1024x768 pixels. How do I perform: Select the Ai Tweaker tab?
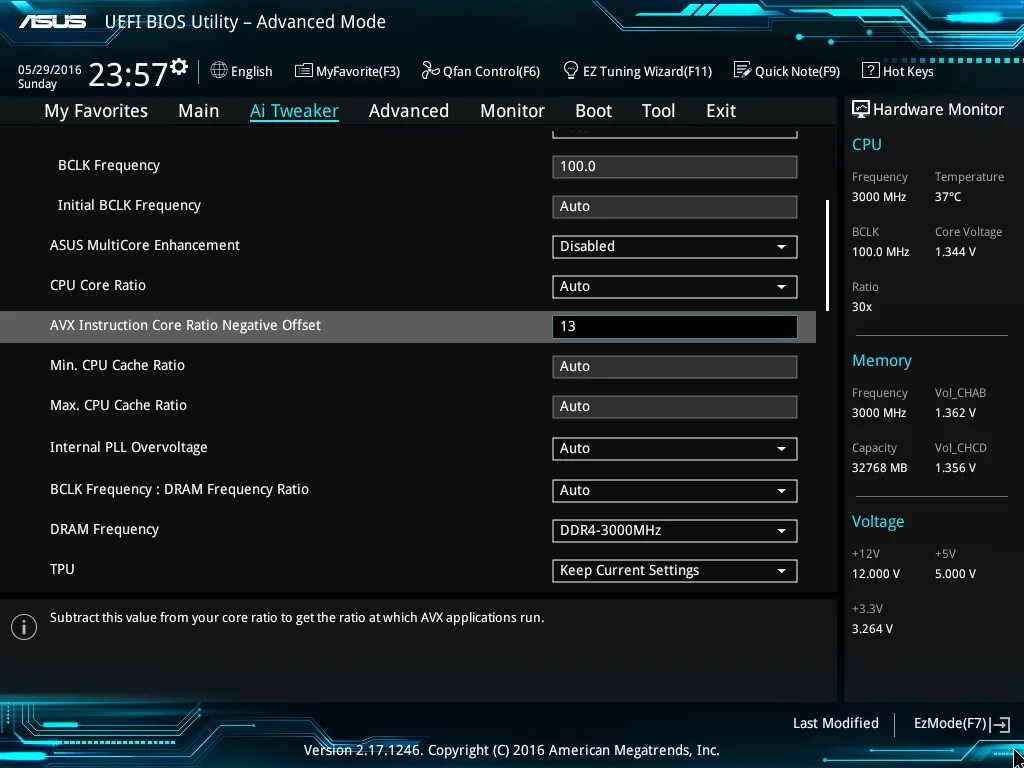pyautogui.click(x=294, y=110)
